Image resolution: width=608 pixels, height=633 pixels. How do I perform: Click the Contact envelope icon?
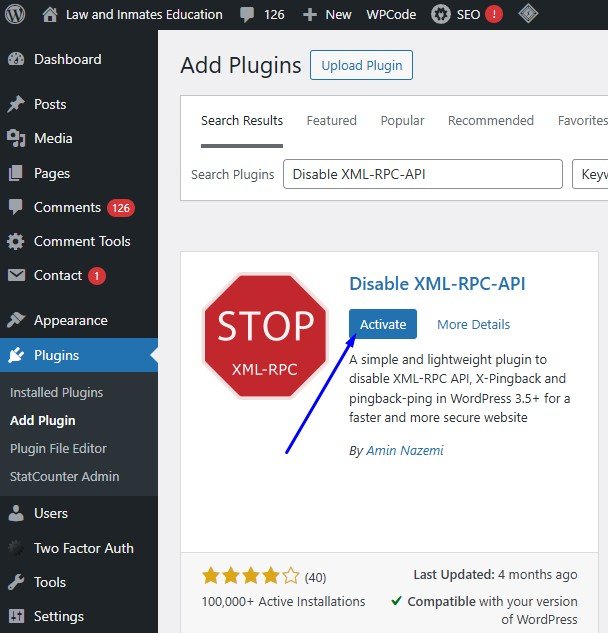tap(16, 275)
